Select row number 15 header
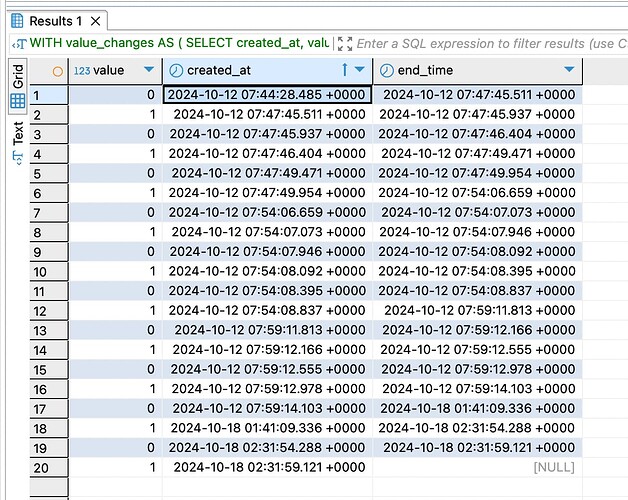Viewport: 628px width, 500px height. click(49, 369)
